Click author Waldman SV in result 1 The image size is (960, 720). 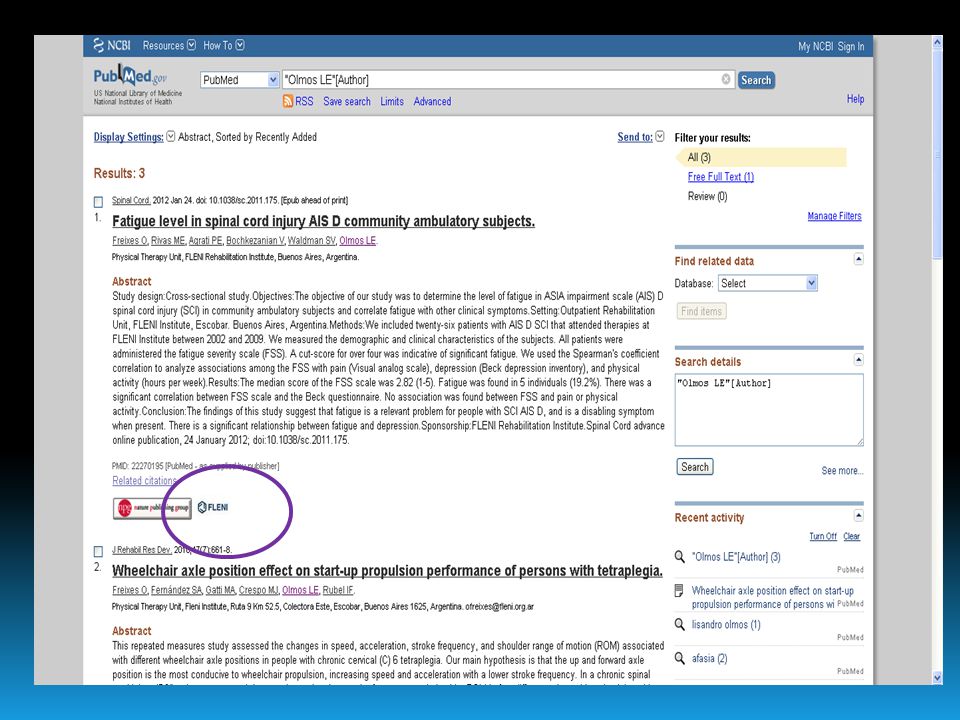312,241
